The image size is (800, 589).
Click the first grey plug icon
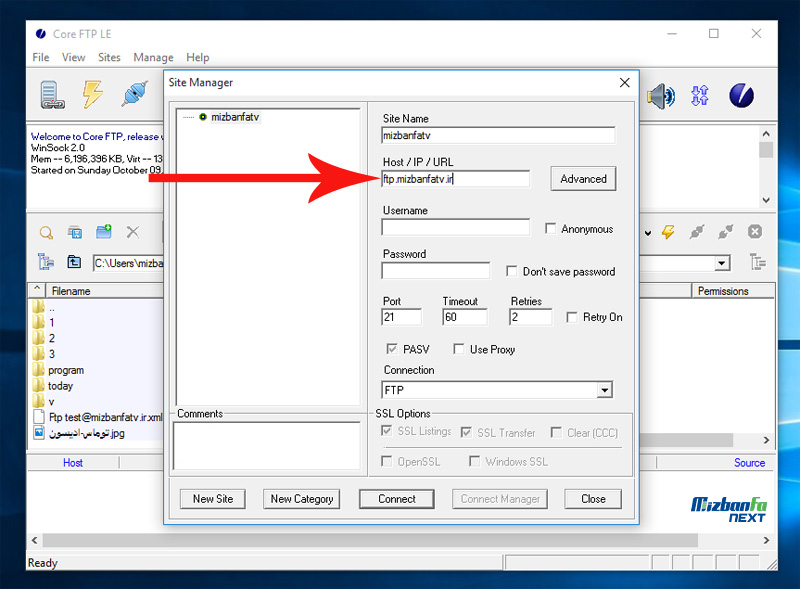click(697, 232)
